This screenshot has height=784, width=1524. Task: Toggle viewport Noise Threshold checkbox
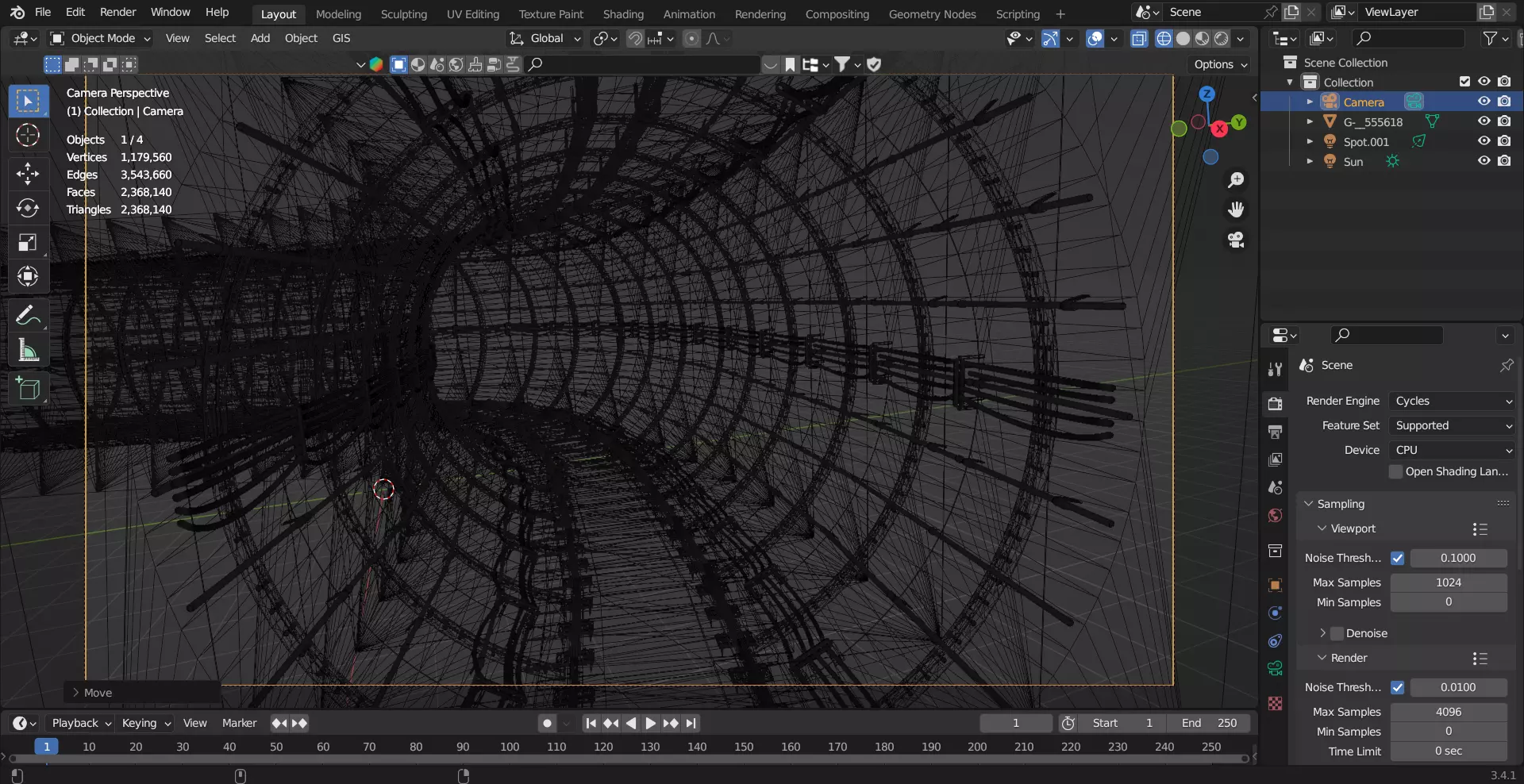click(1397, 558)
